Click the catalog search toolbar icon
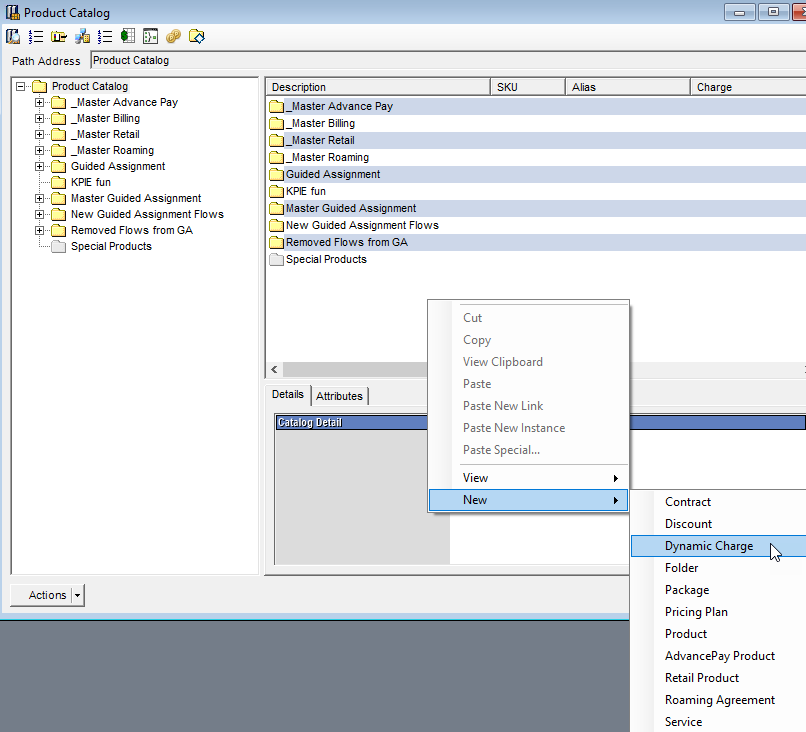This screenshot has height=732, width=806. coord(13,36)
